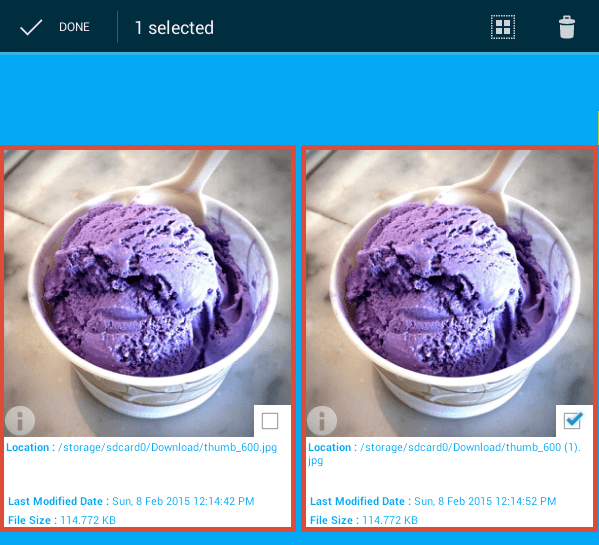Image resolution: width=599 pixels, height=545 pixels.
Task: Select all duplicates with the grid icon
Action: (503, 27)
